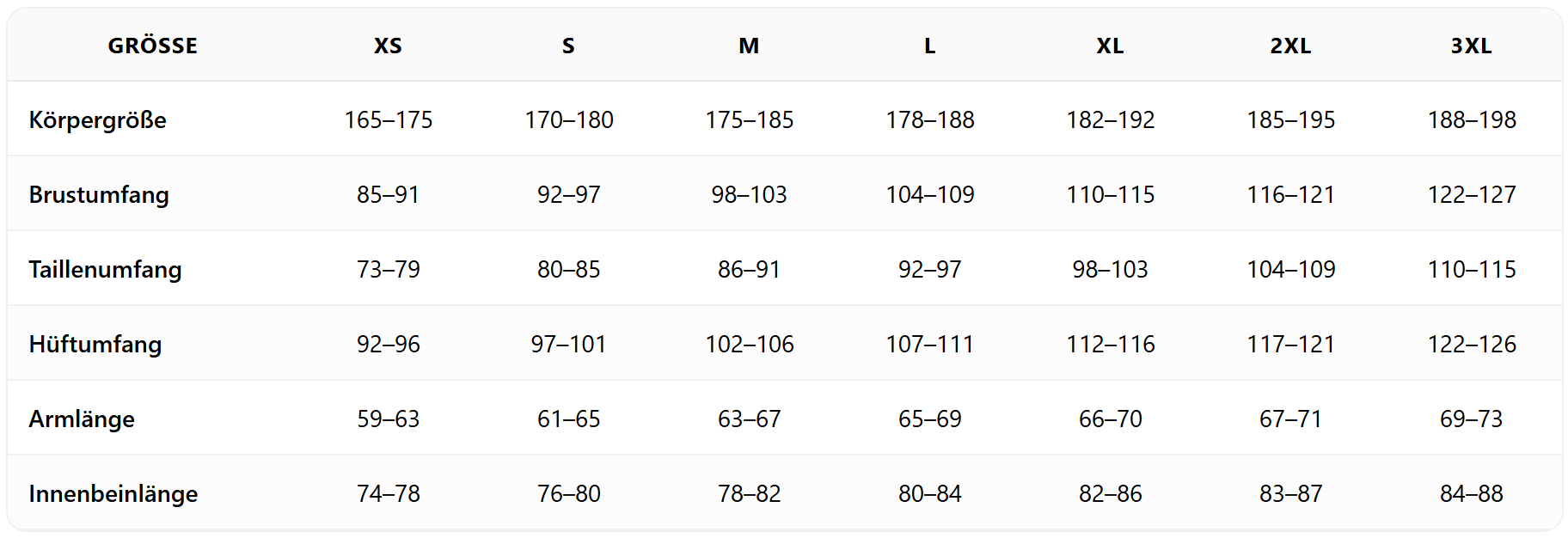Image resolution: width=1568 pixels, height=538 pixels.
Task: Select Brustumfang cell 122–127 for 3XL
Action: (x=1472, y=195)
